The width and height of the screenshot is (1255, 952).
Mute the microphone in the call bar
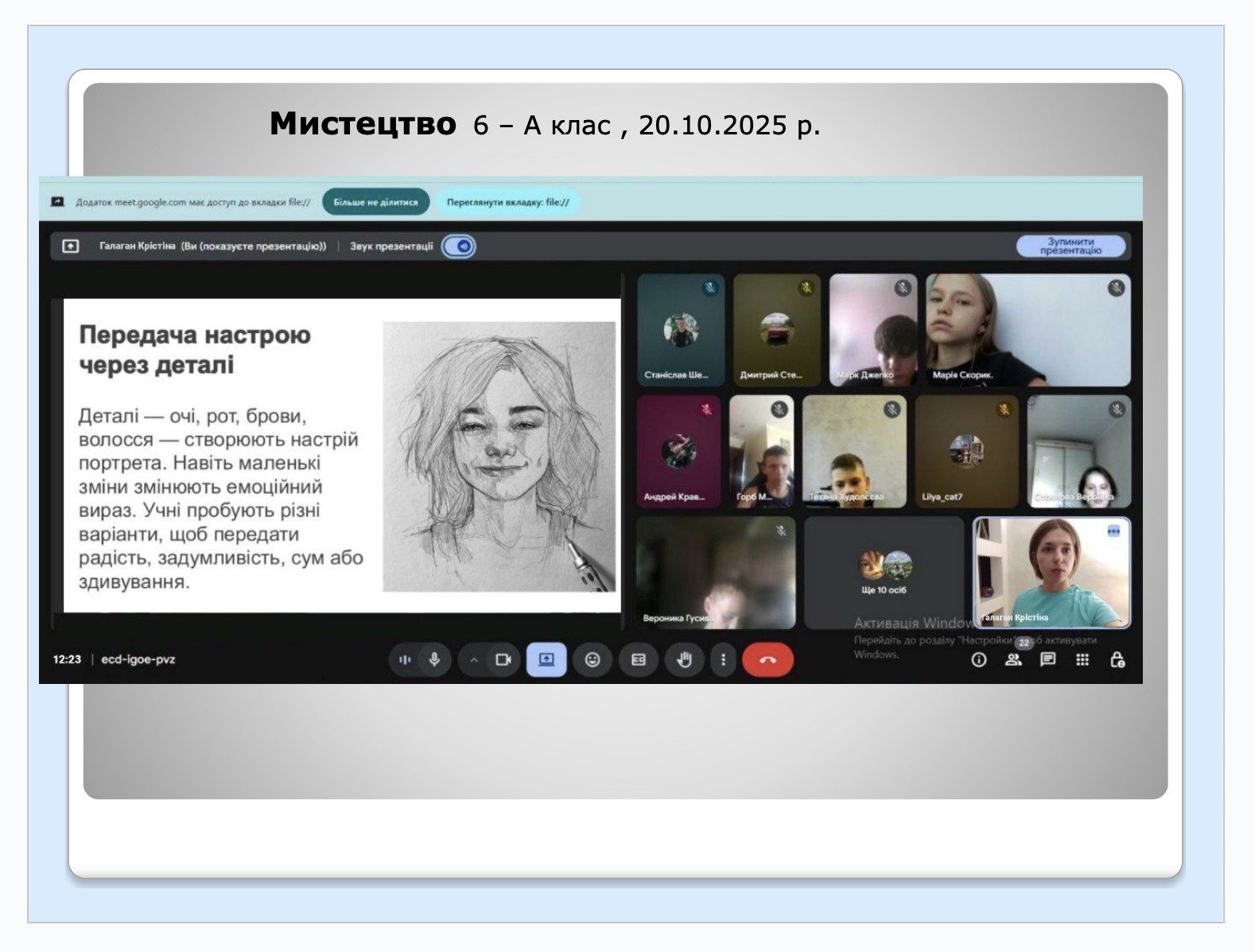point(434,659)
